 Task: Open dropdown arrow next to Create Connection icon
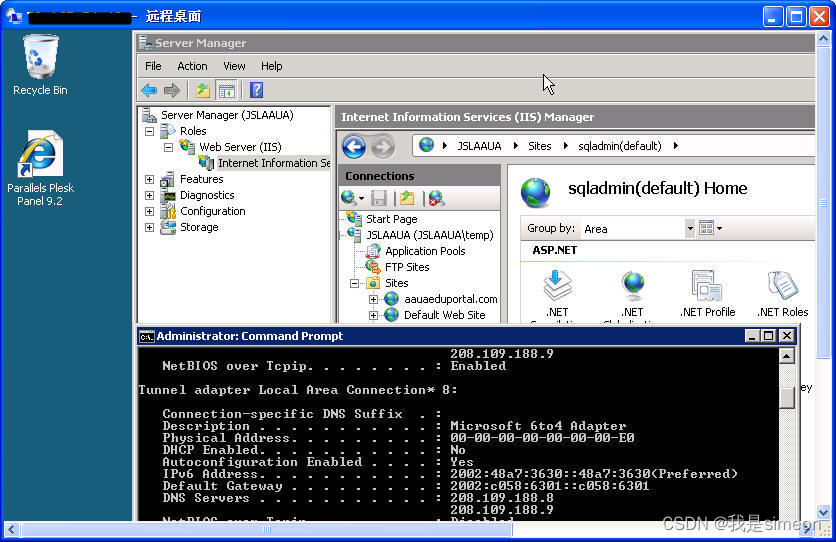click(361, 198)
